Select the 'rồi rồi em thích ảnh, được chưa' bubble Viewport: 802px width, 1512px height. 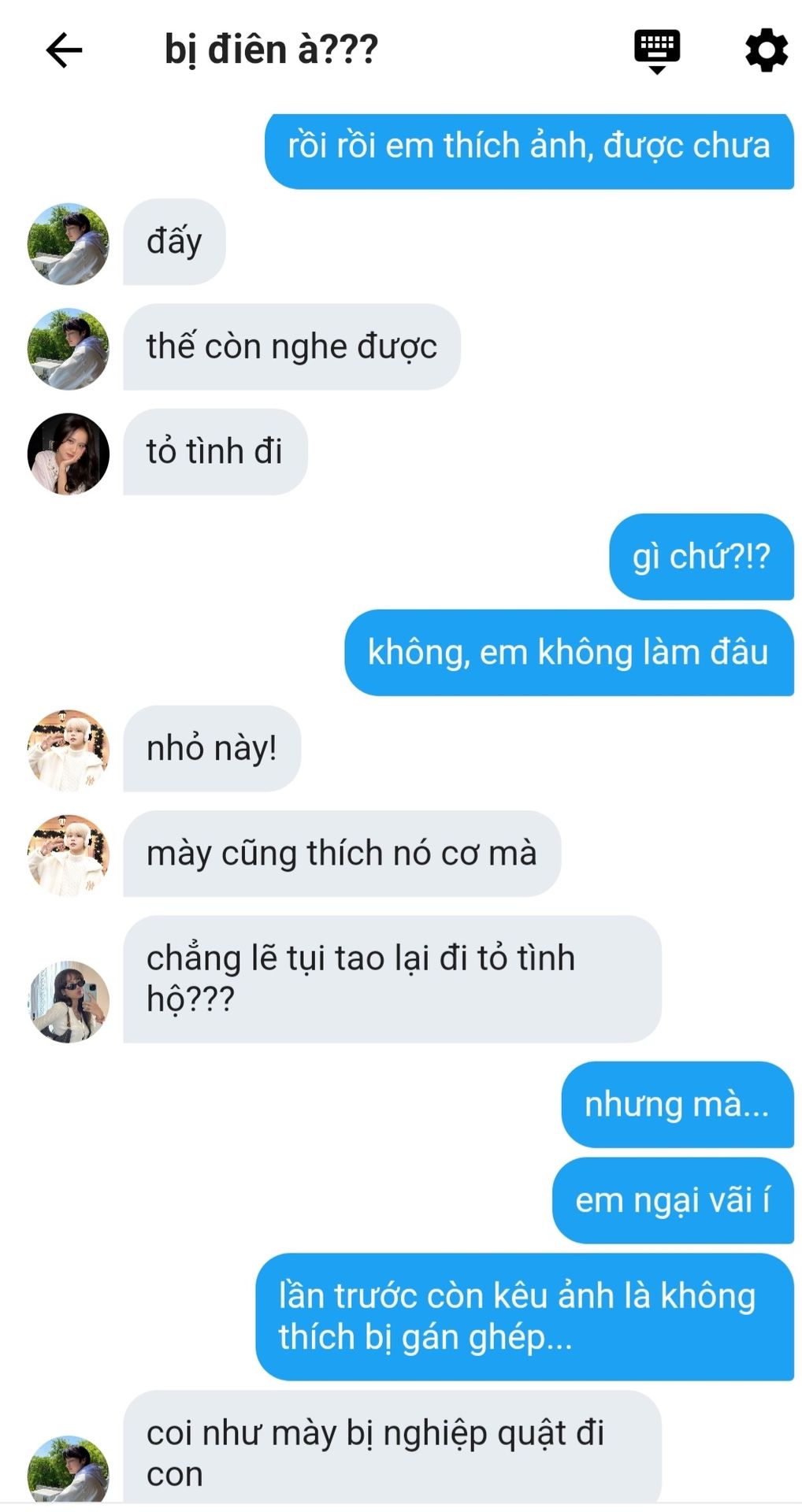pos(529,148)
